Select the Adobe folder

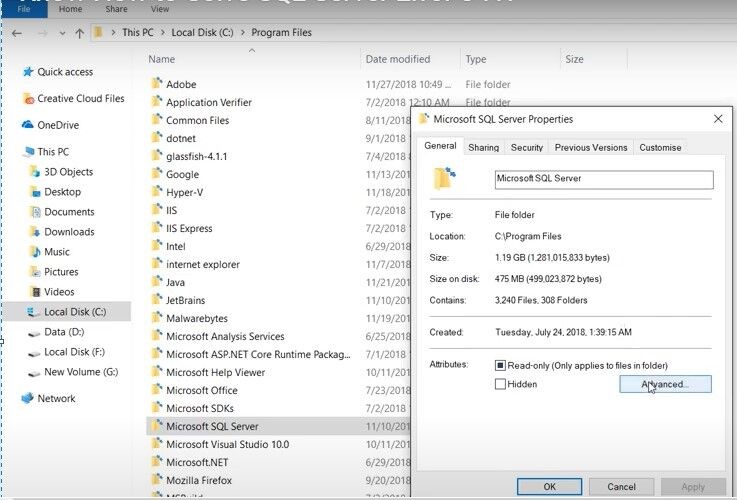coord(181,84)
